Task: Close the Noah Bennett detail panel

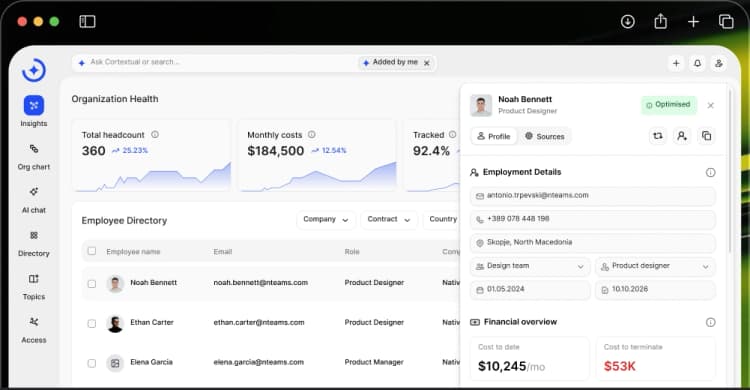Action: pos(710,105)
